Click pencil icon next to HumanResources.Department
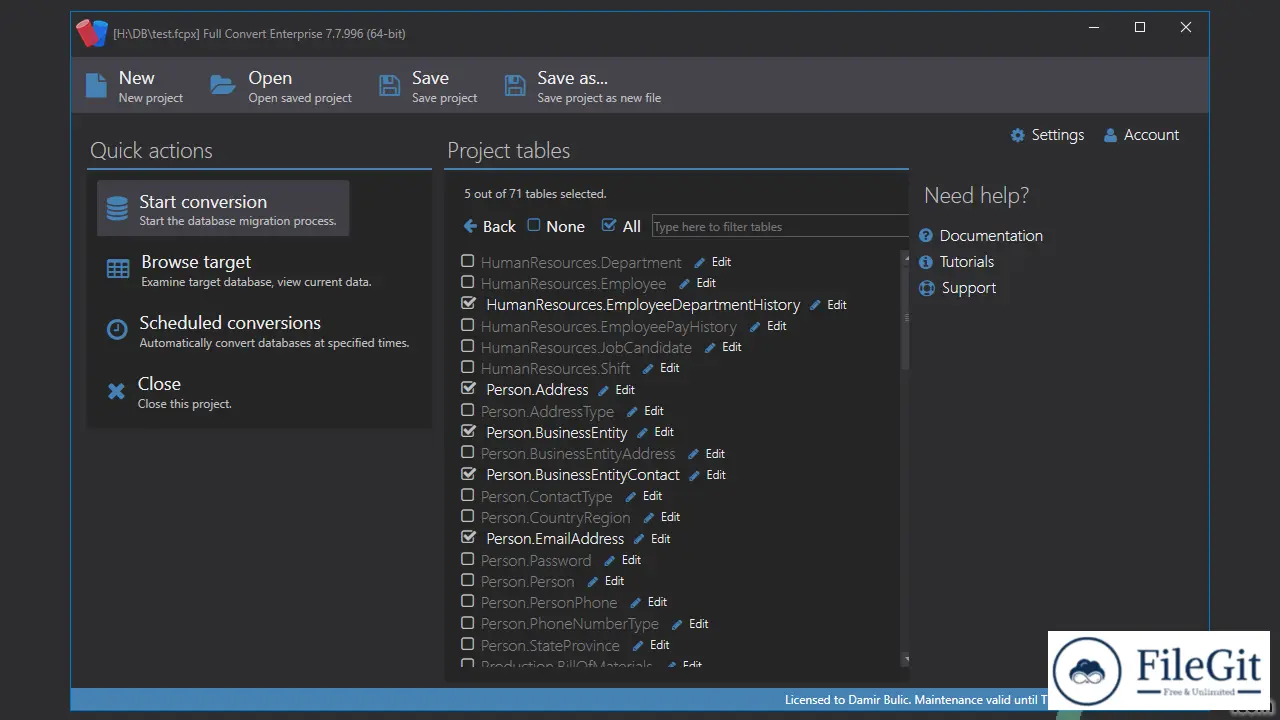This screenshot has width=1280, height=720. tap(700, 262)
